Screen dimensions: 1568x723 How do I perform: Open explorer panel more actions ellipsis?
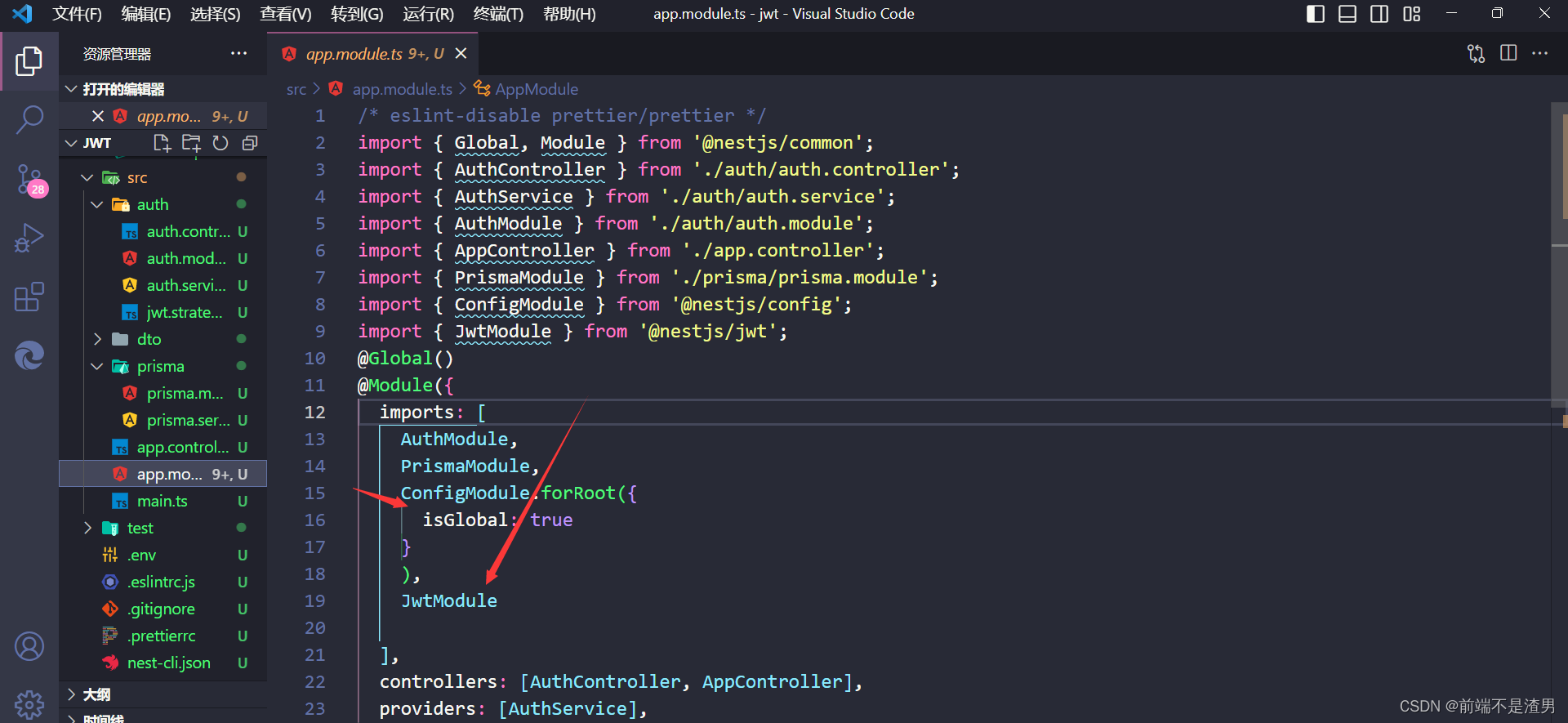pos(238,54)
